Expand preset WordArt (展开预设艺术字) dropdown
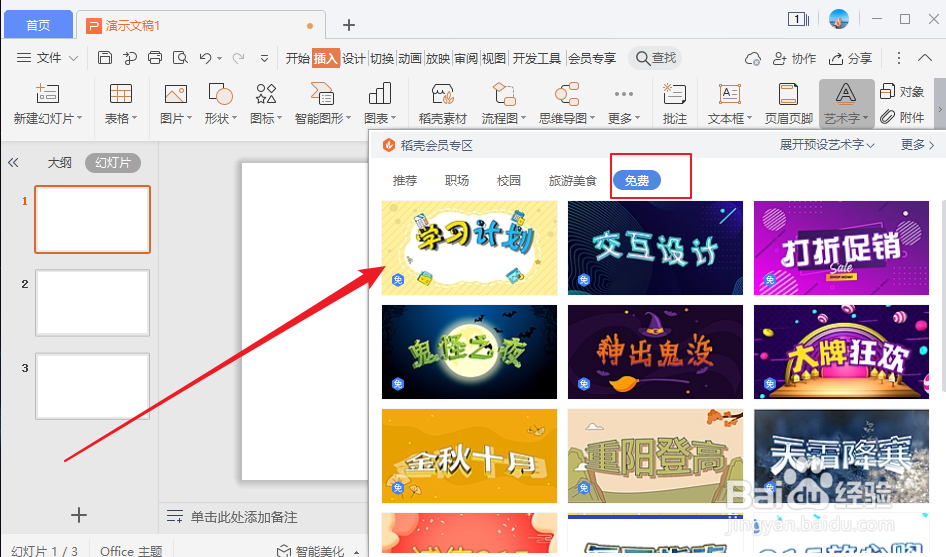Viewport: 946px width, 557px height. click(x=827, y=145)
